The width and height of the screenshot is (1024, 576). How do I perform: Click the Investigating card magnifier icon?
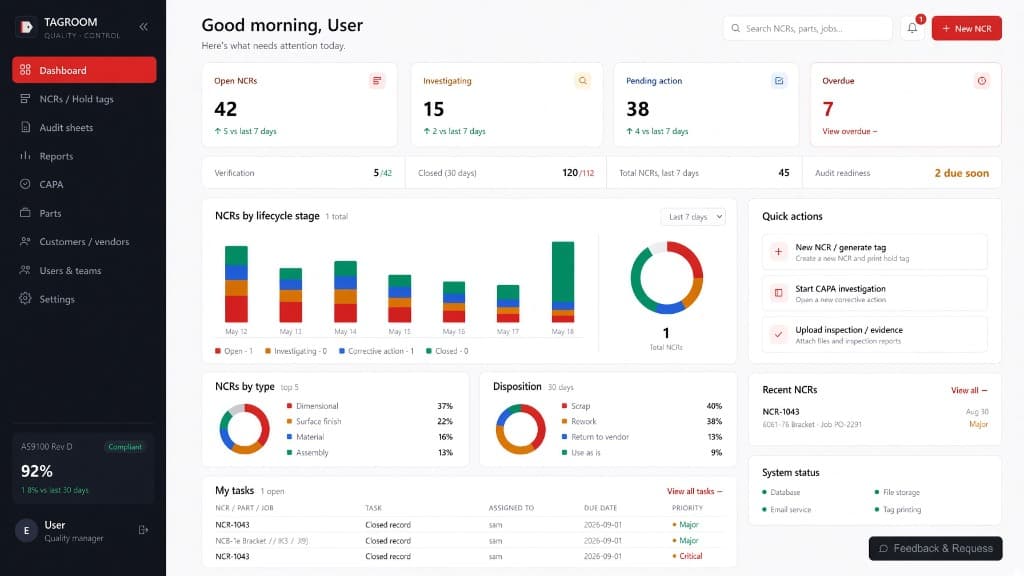click(x=583, y=81)
